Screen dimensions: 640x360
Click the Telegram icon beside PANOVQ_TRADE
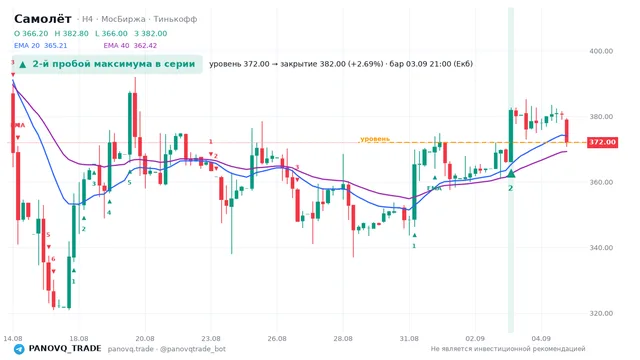click(x=19, y=349)
